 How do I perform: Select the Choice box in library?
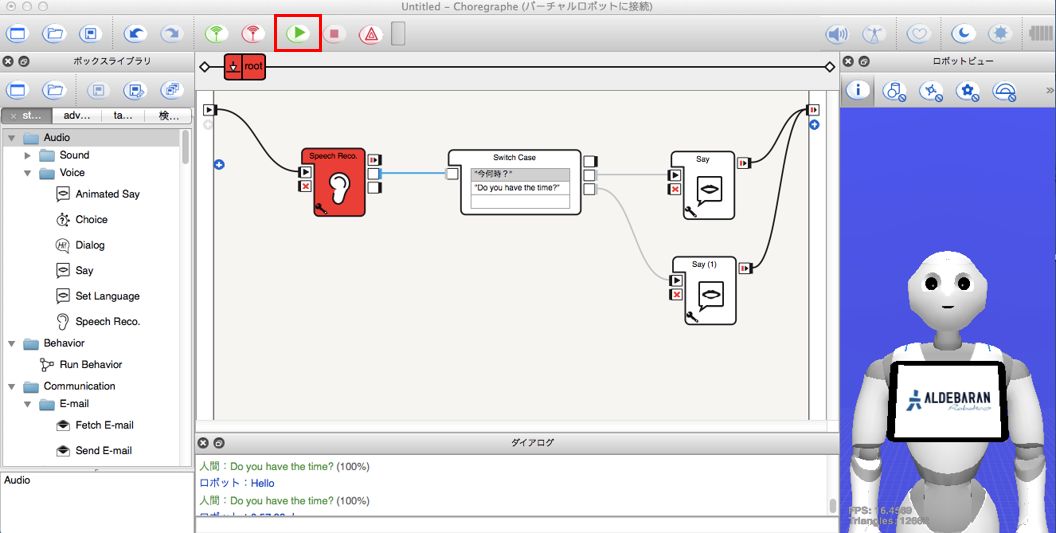pyautogui.click(x=82, y=220)
